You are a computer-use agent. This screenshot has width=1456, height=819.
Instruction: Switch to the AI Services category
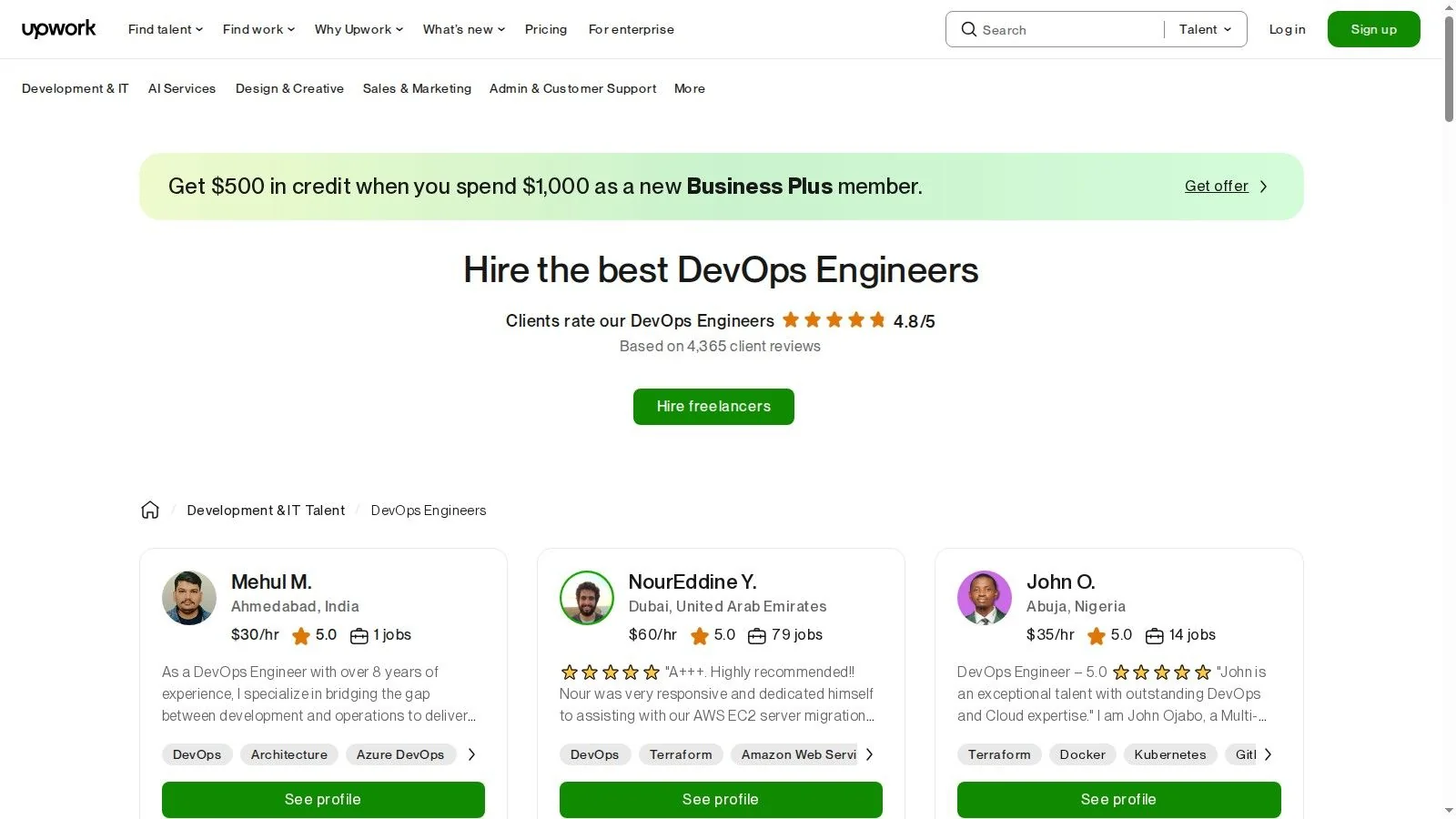pyautogui.click(x=182, y=88)
